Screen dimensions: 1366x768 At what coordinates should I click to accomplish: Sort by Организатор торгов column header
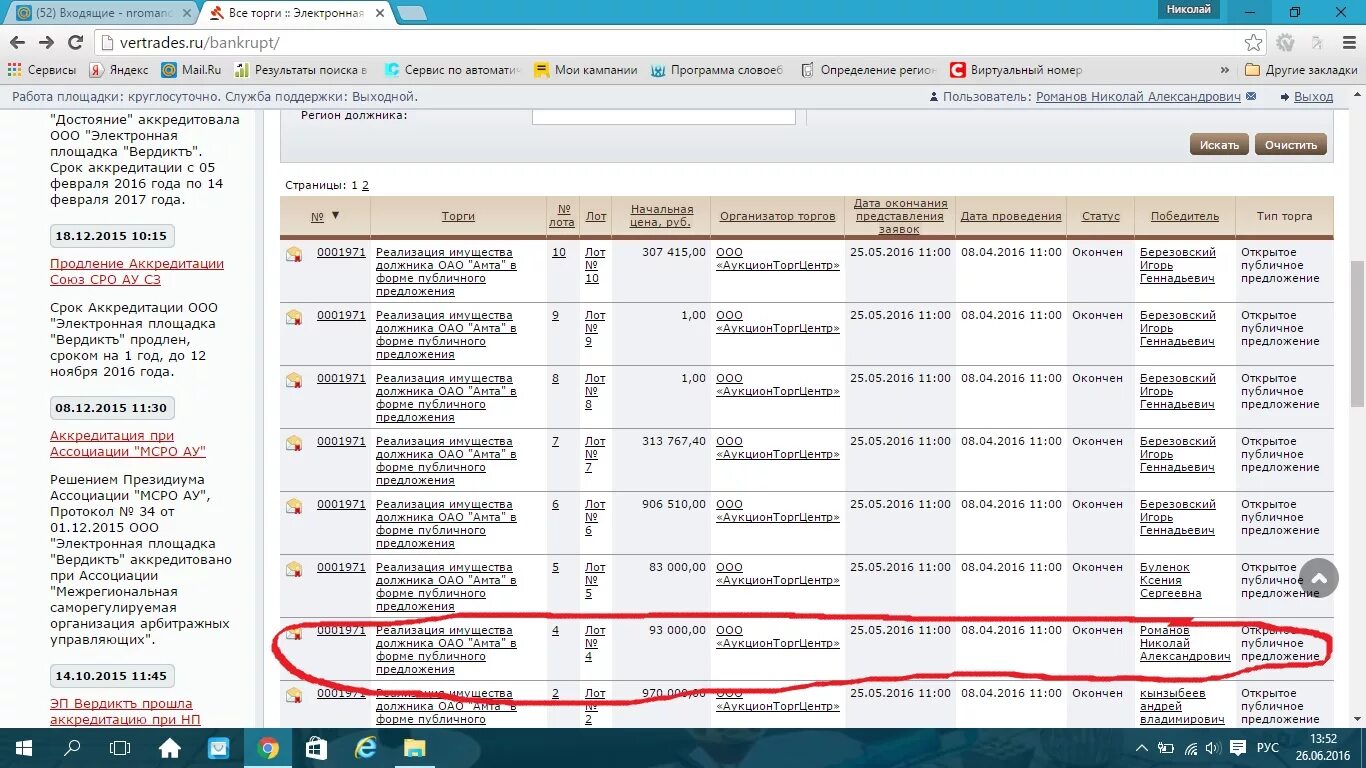[x=777, y=216]
